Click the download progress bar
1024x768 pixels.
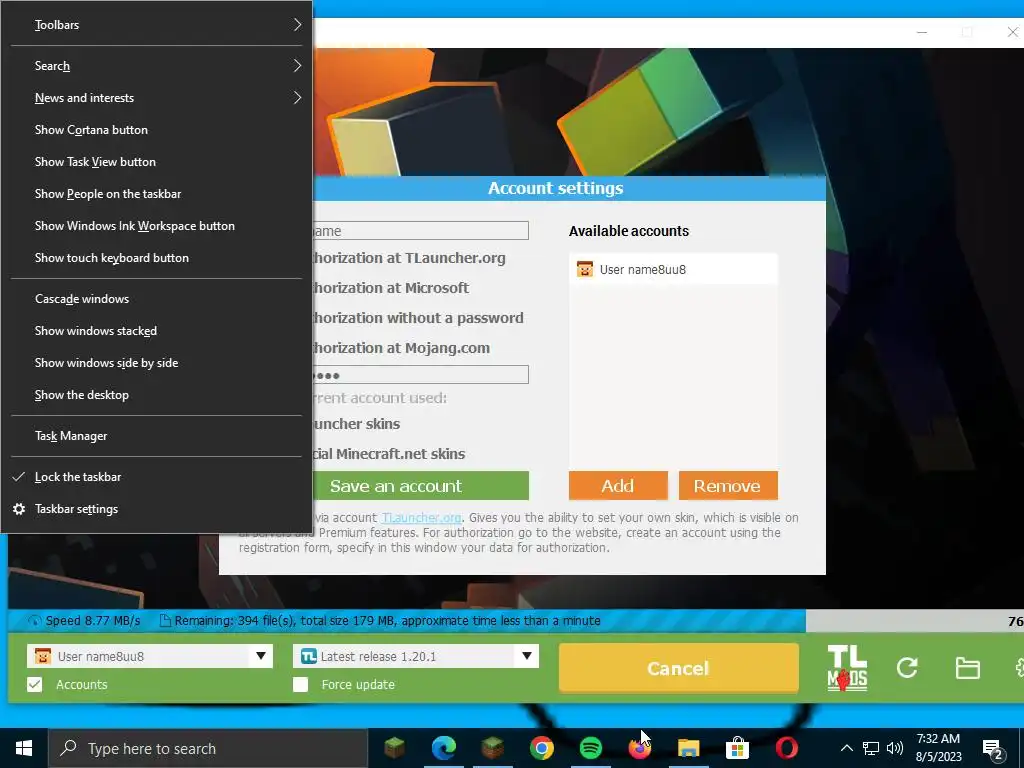click(x=516, y=620)
